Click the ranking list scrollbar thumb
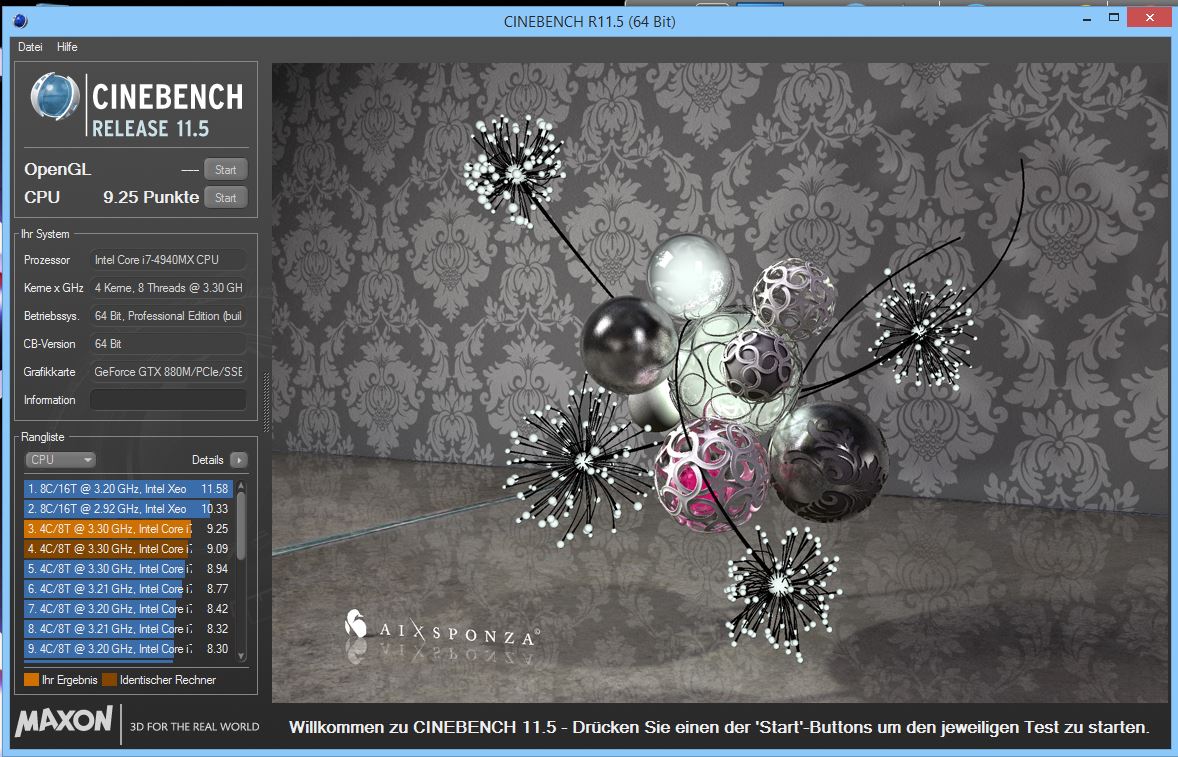 (241, 523)
